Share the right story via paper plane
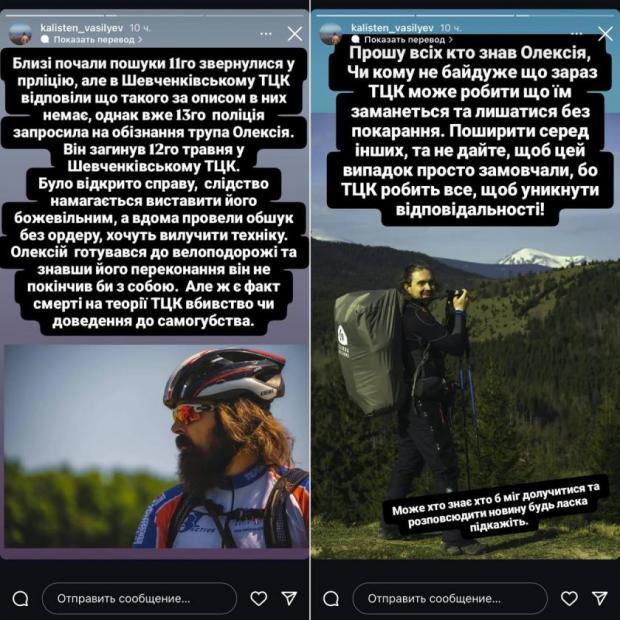Viewport: 620px width, 620px height. [x=600, y=598]
